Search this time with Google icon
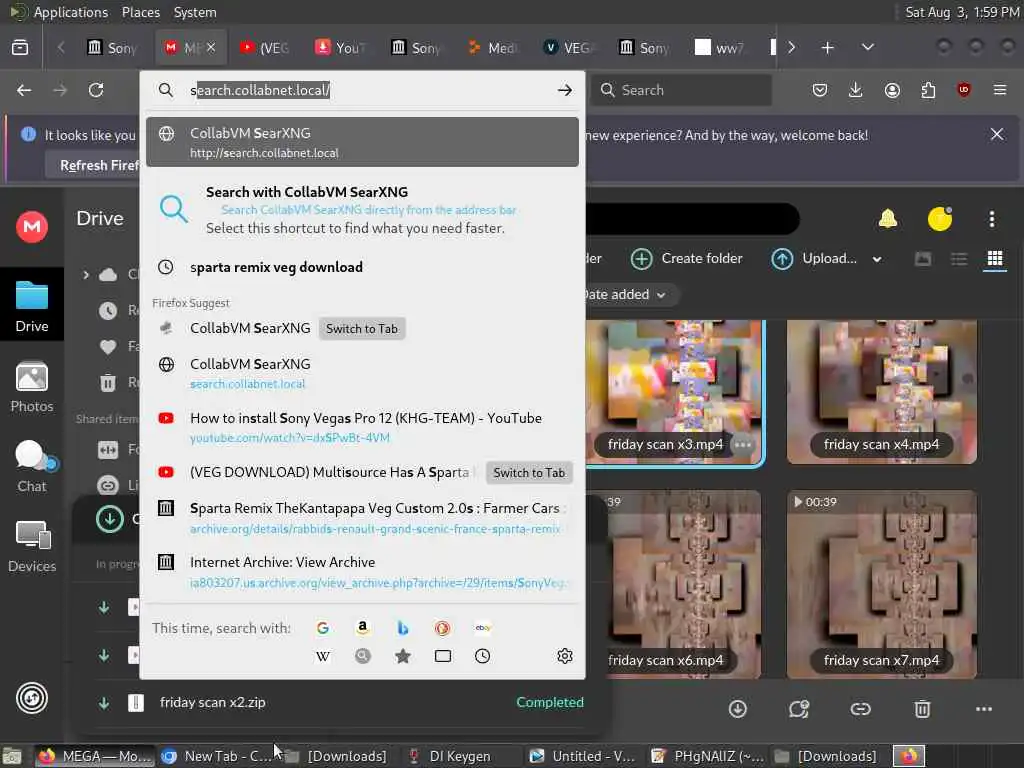The image size is (1024, 768). pos(323,628)
